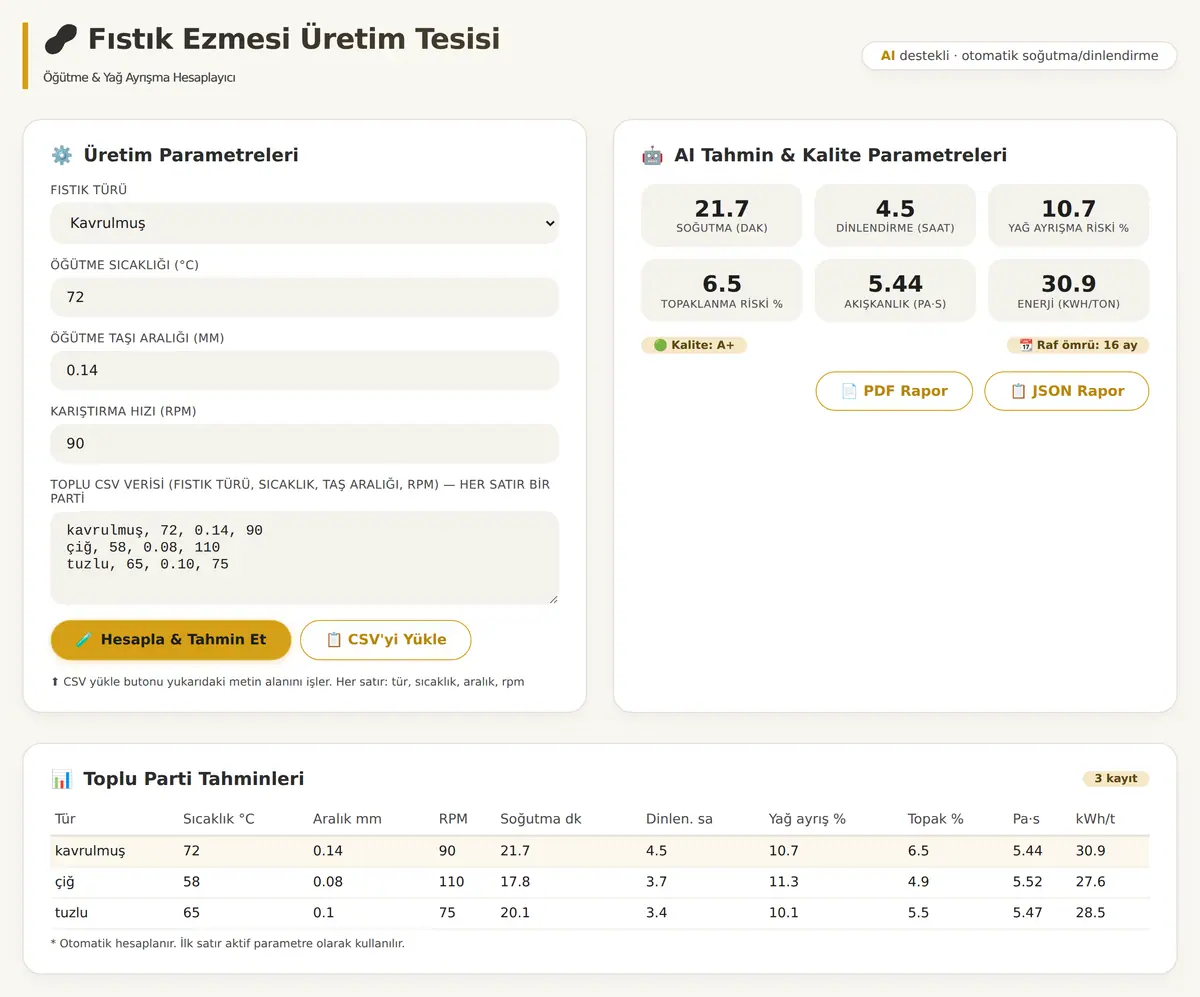Click the 'Sıcaklık °C' column header
The width and height of the screenshot is (1200, 997).
[x=219, y=819]
